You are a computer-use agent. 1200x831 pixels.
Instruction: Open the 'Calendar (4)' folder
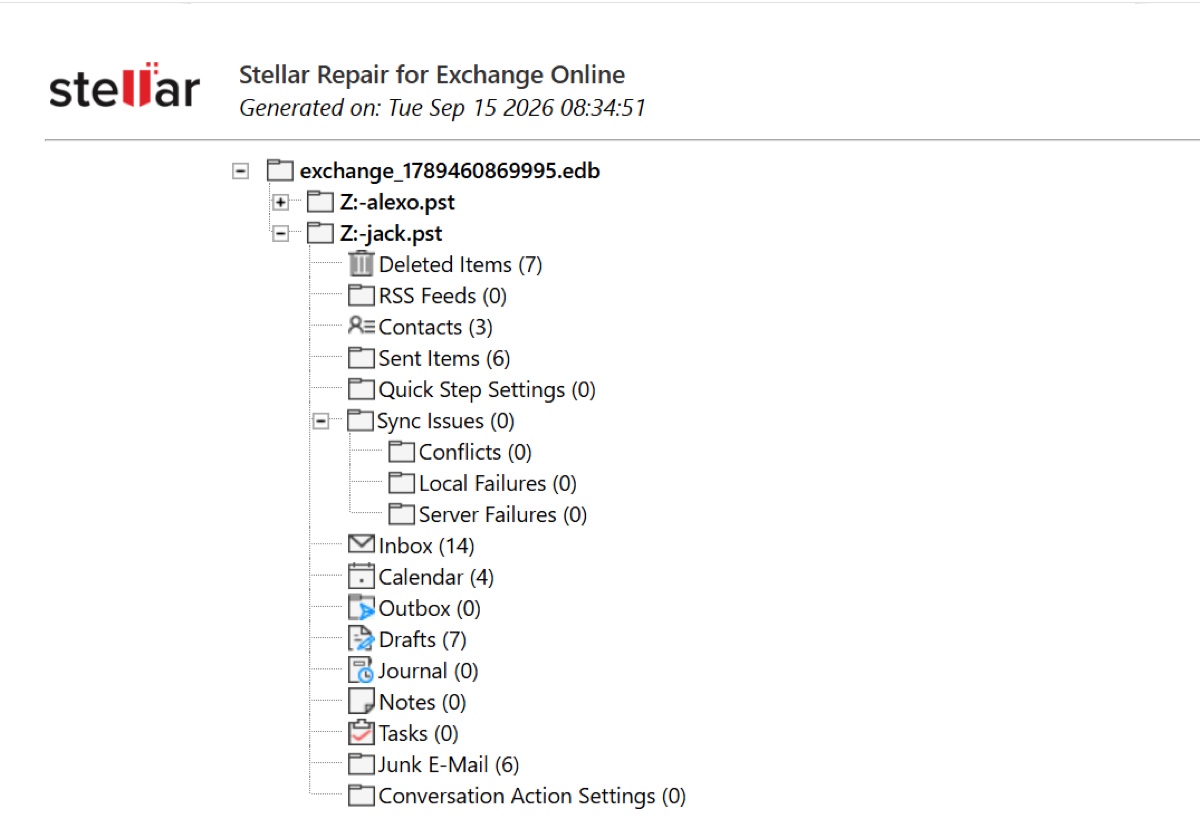coord(436,577)
